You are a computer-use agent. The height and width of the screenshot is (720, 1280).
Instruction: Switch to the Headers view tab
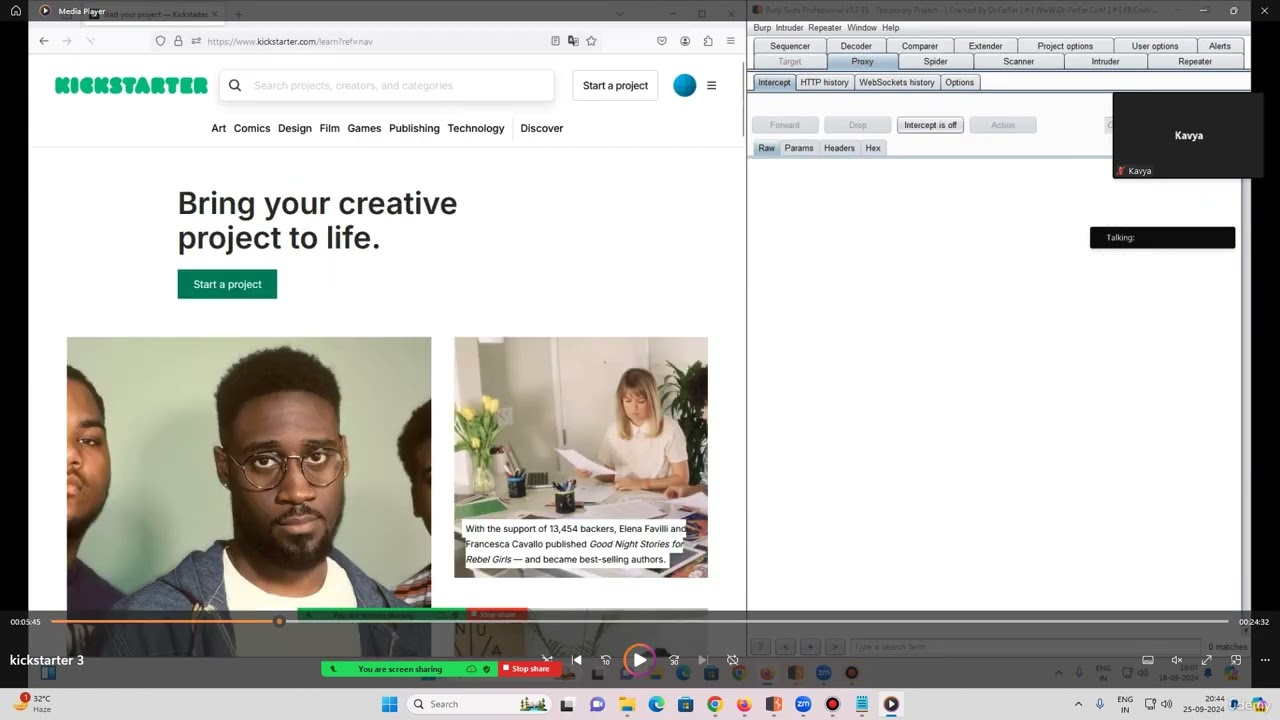coord(839,148)
